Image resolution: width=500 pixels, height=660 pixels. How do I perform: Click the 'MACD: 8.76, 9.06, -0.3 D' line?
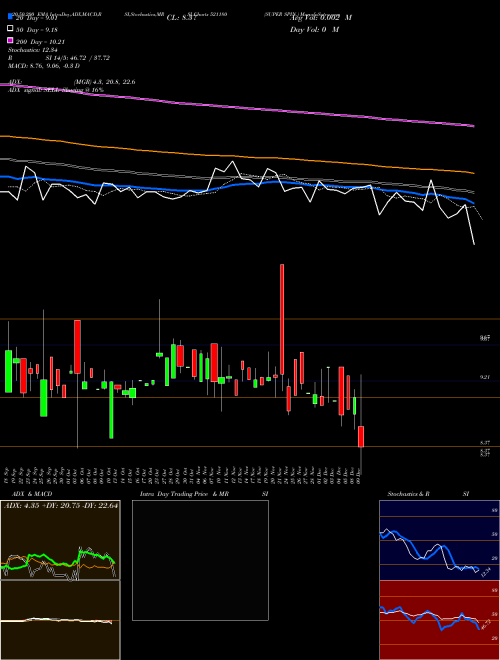tap(44, 66)
